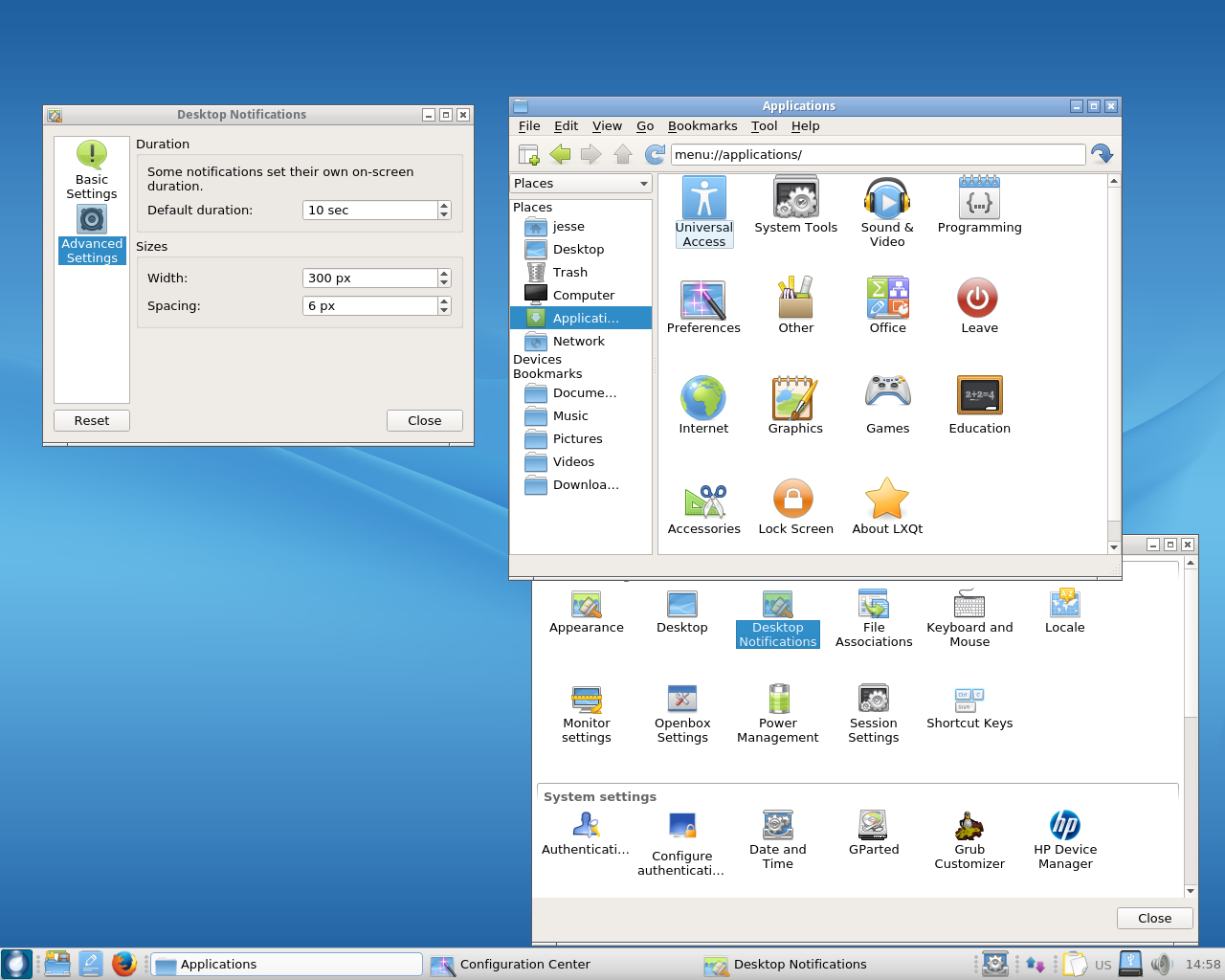This screenshot has width=1225, height=980.
Task: Click the Reload toolbar button
Action: 655,154
